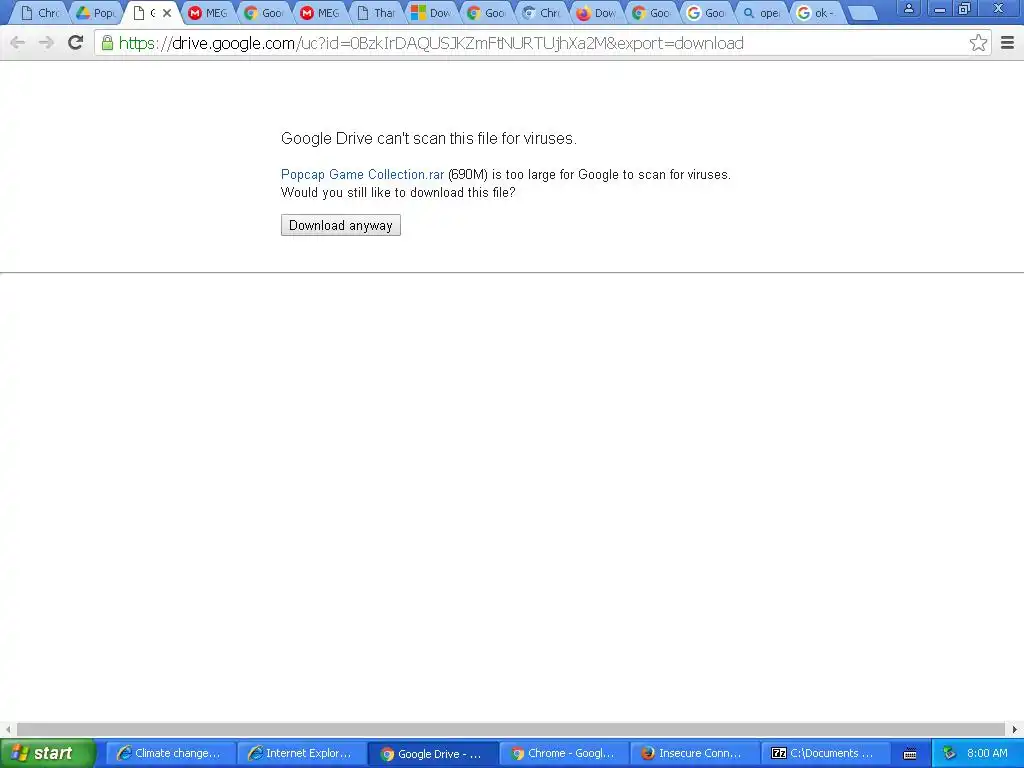
Task: Open the Chrome hamburger menu
Action: 1008,43
